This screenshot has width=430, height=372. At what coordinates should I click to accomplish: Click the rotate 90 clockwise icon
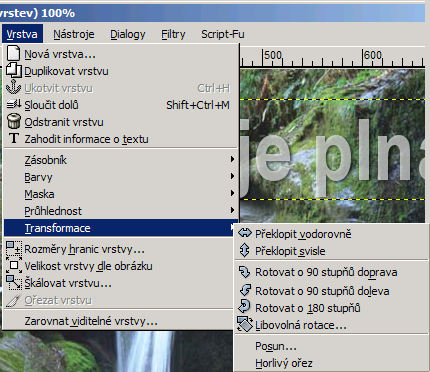245,272
